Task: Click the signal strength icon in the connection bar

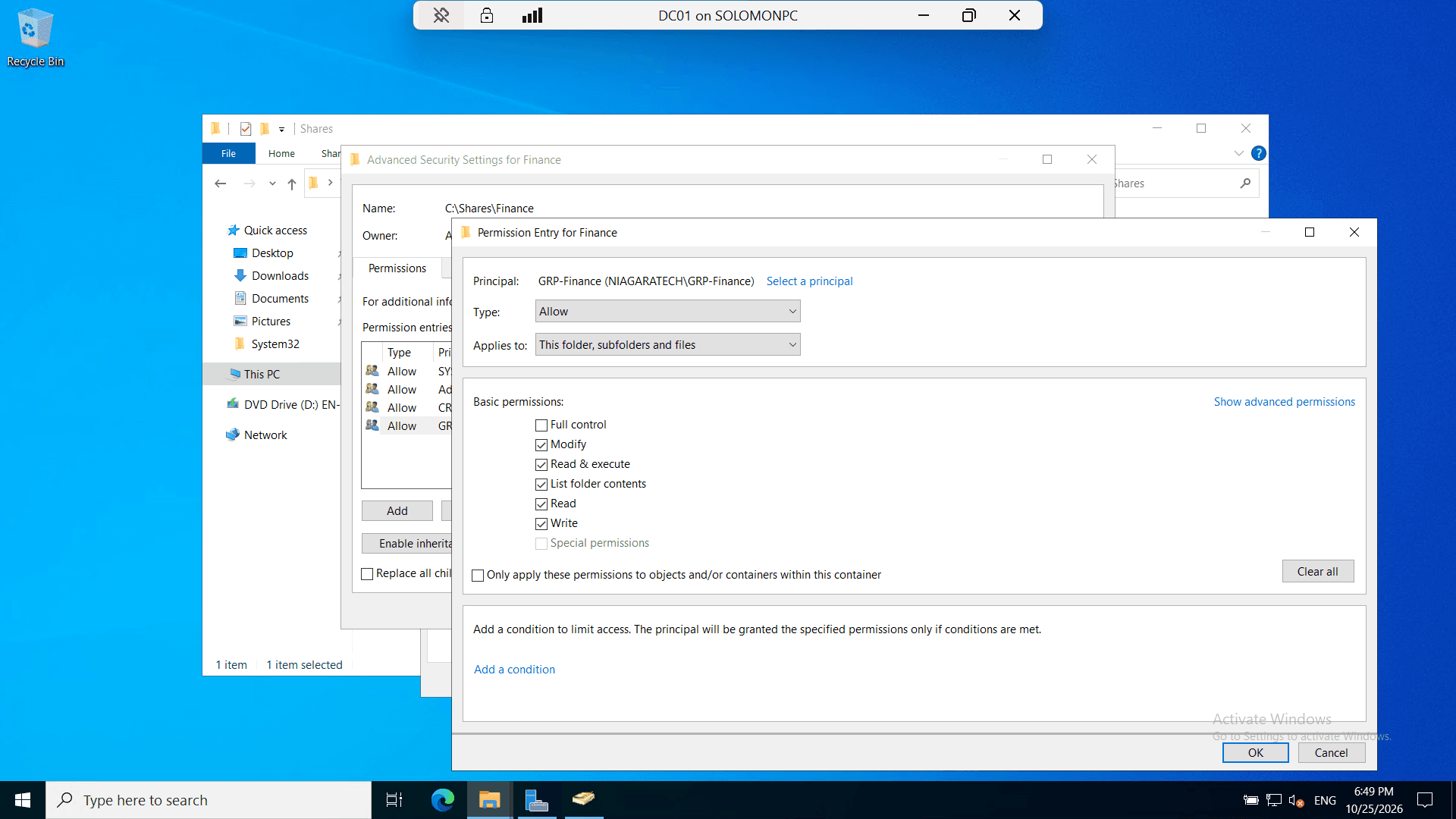Action: pyautogui.click(x=532, y=15)
